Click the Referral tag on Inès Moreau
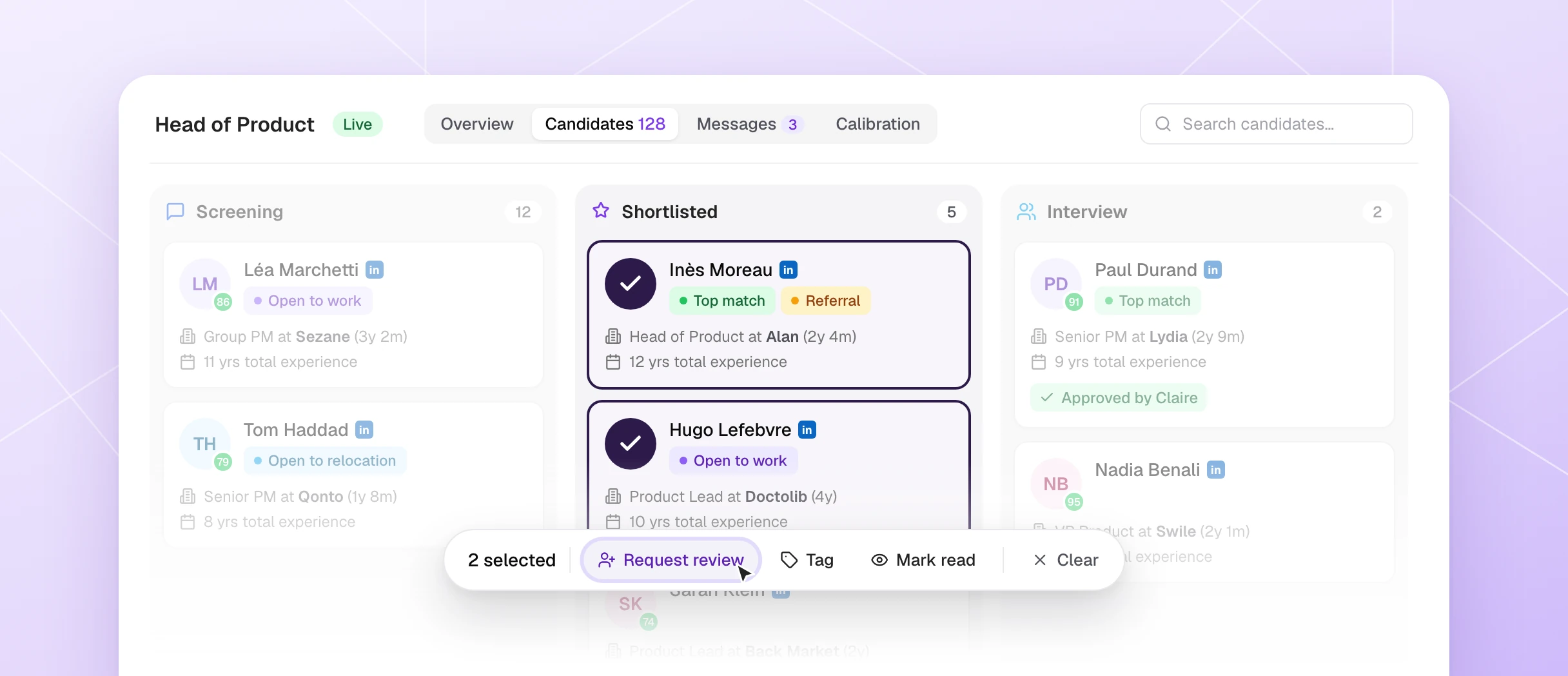 click(x=826, y=301)
